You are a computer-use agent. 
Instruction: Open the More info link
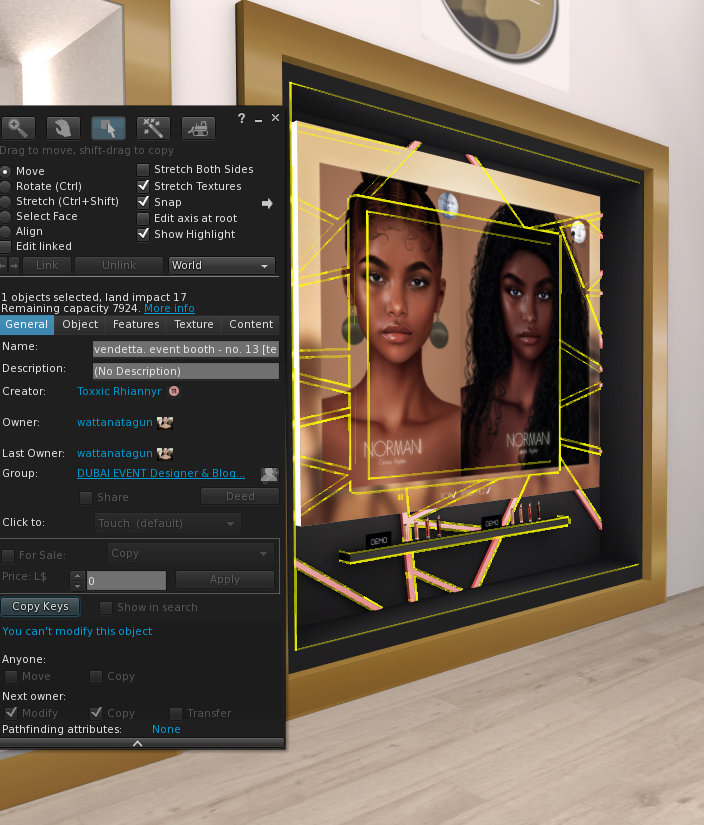(x=169, y=309)
